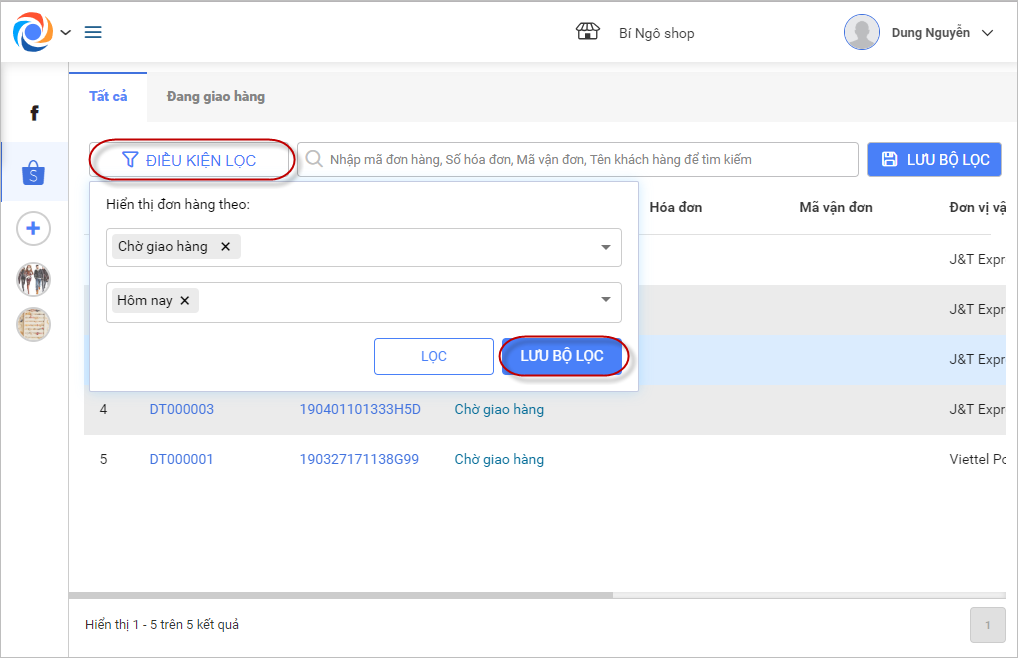The height and width of the screenshot is (658, 1018).
Task: Open the Facebook channel in sidebar
Action: tap(34, 113)
